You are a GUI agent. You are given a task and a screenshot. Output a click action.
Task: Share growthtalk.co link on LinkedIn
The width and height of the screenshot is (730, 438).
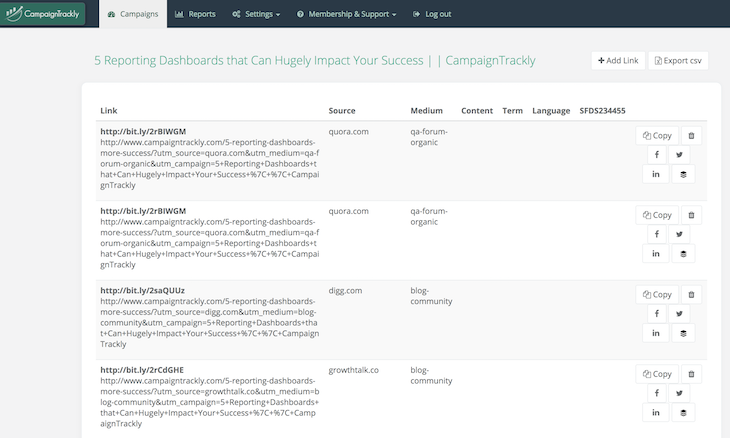click(656, 413)
